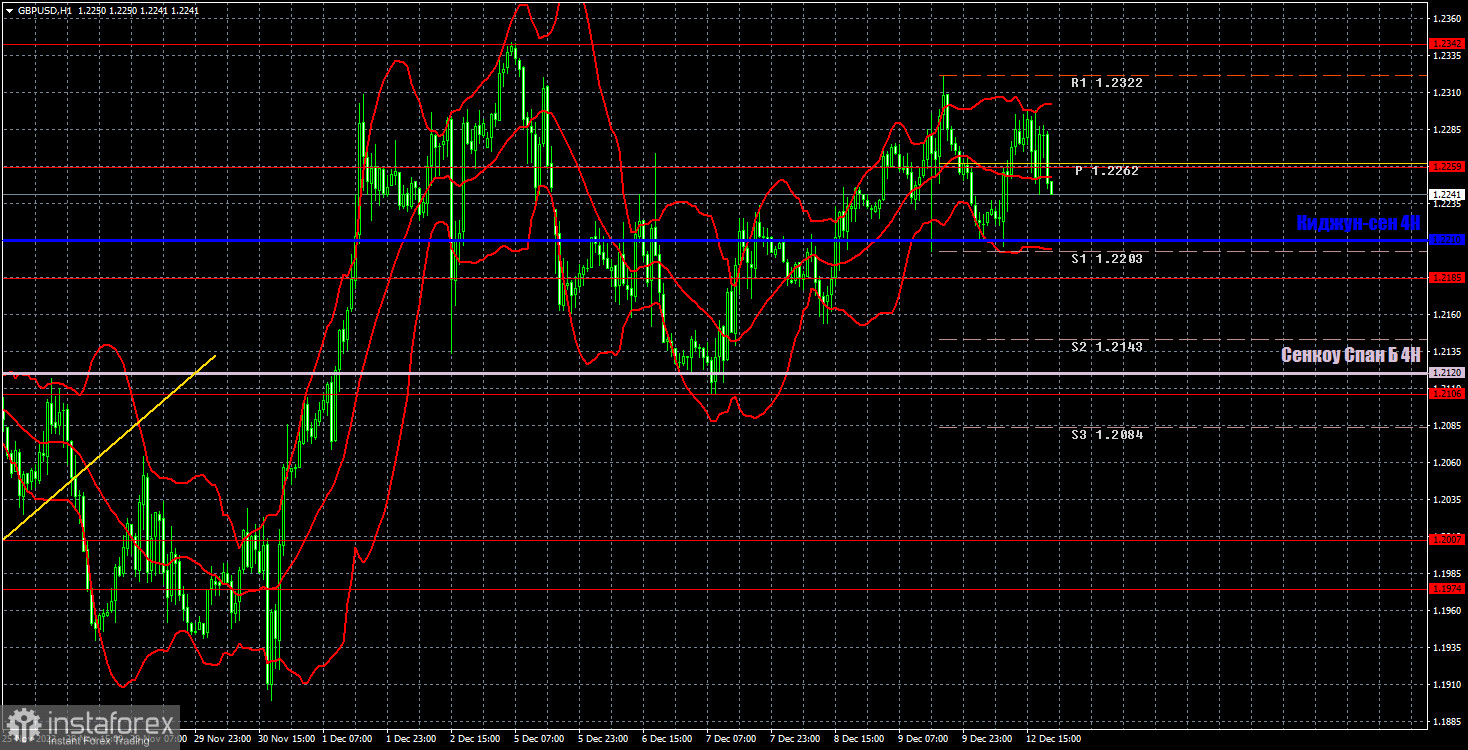Click the red 1.2259 price tag
Image resolution: width=1468 pixels, height=750 pixels.
pos(1447,166)
